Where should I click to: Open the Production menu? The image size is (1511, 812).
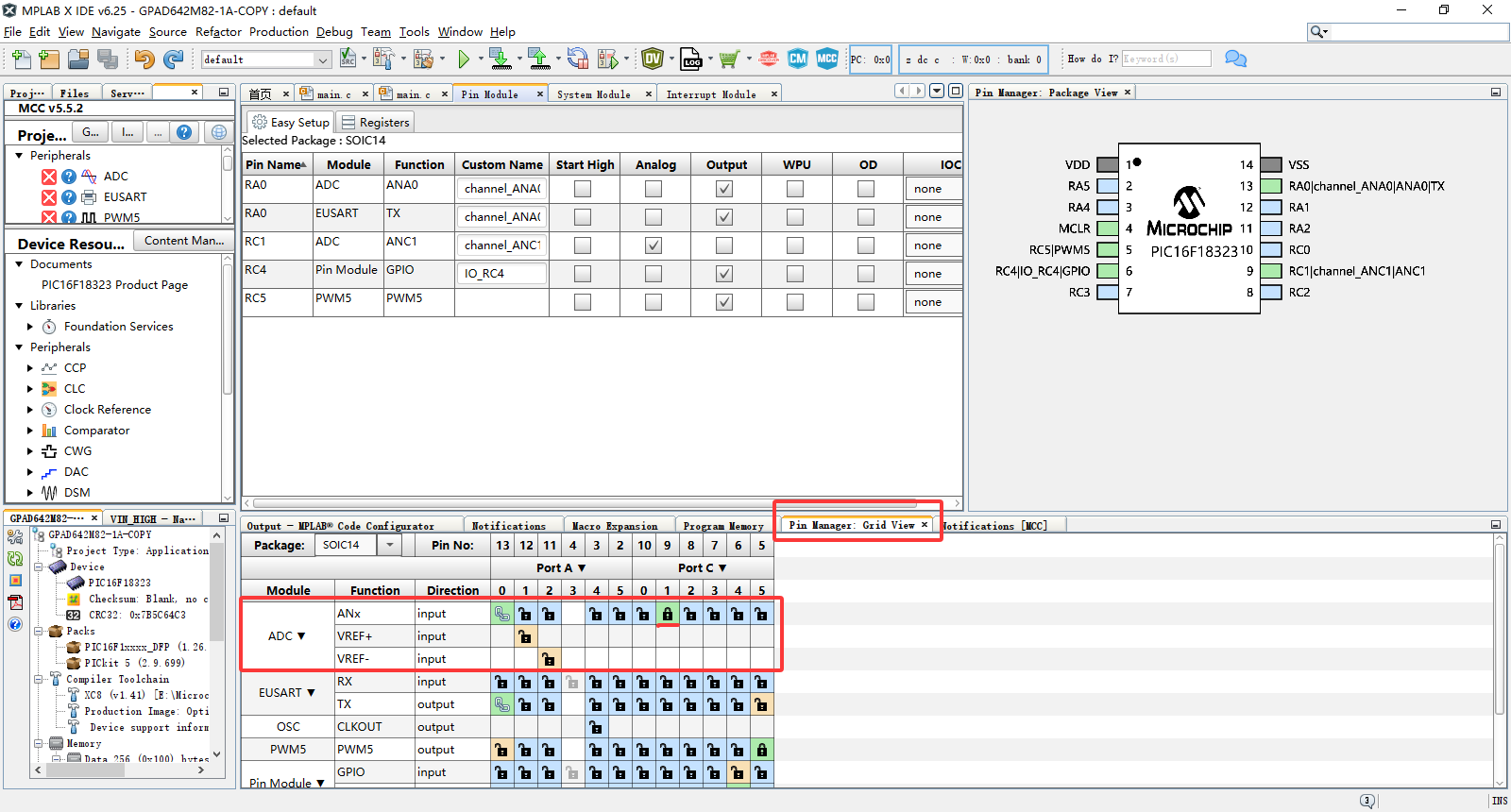[279, 32]
